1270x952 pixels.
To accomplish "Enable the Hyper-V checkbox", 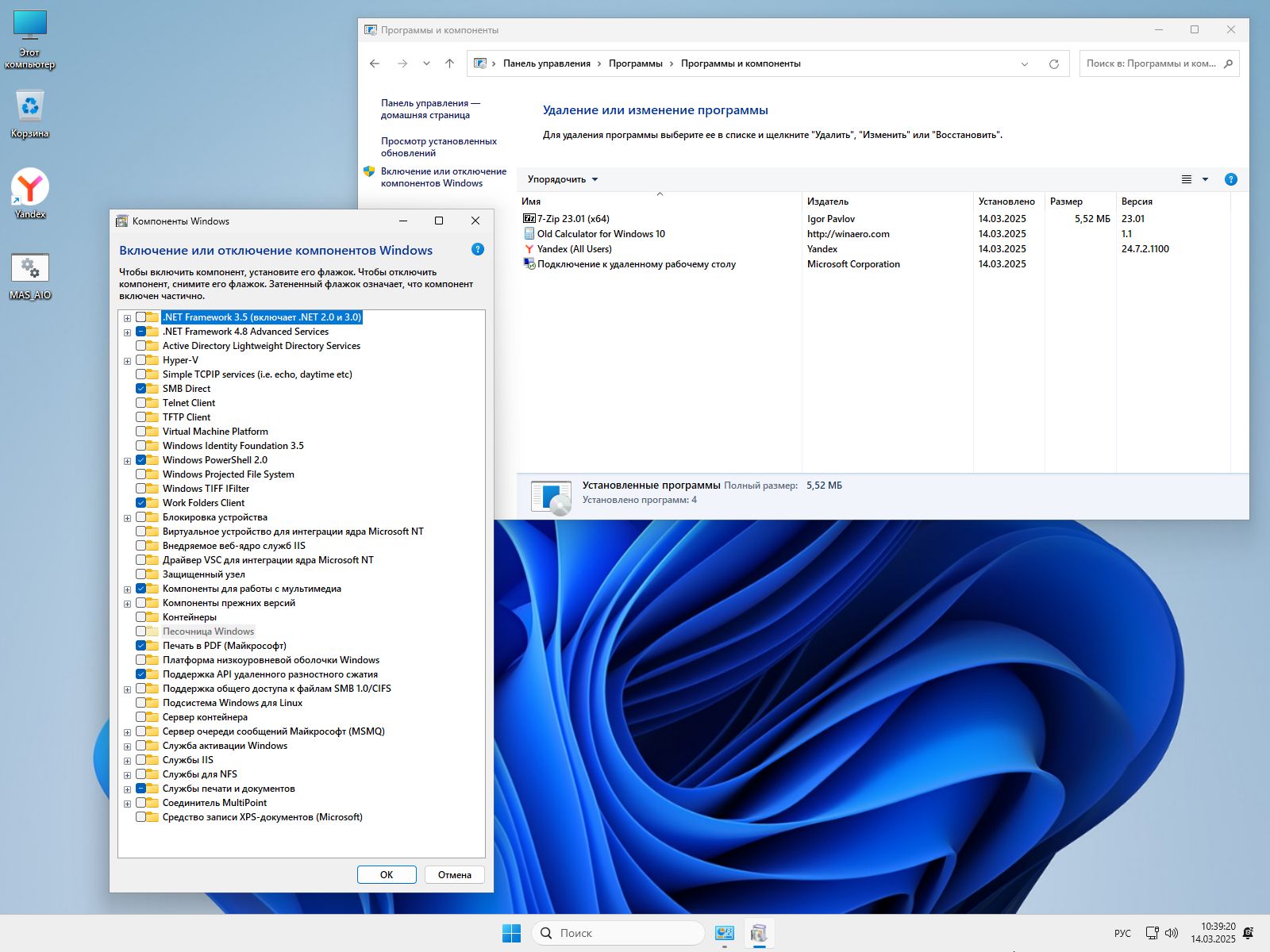I will 140,360.
